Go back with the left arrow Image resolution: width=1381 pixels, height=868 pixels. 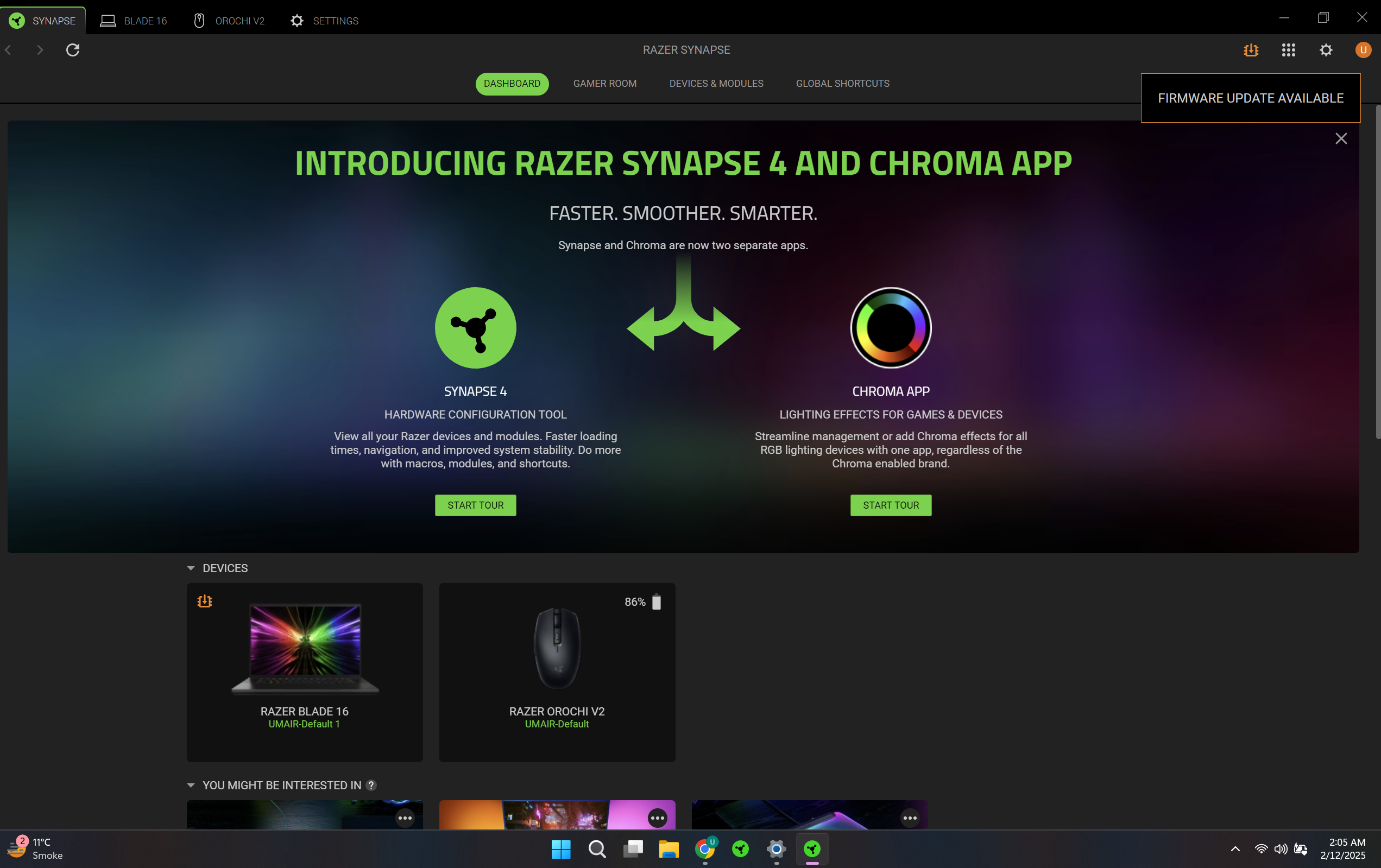pos(9,50)
